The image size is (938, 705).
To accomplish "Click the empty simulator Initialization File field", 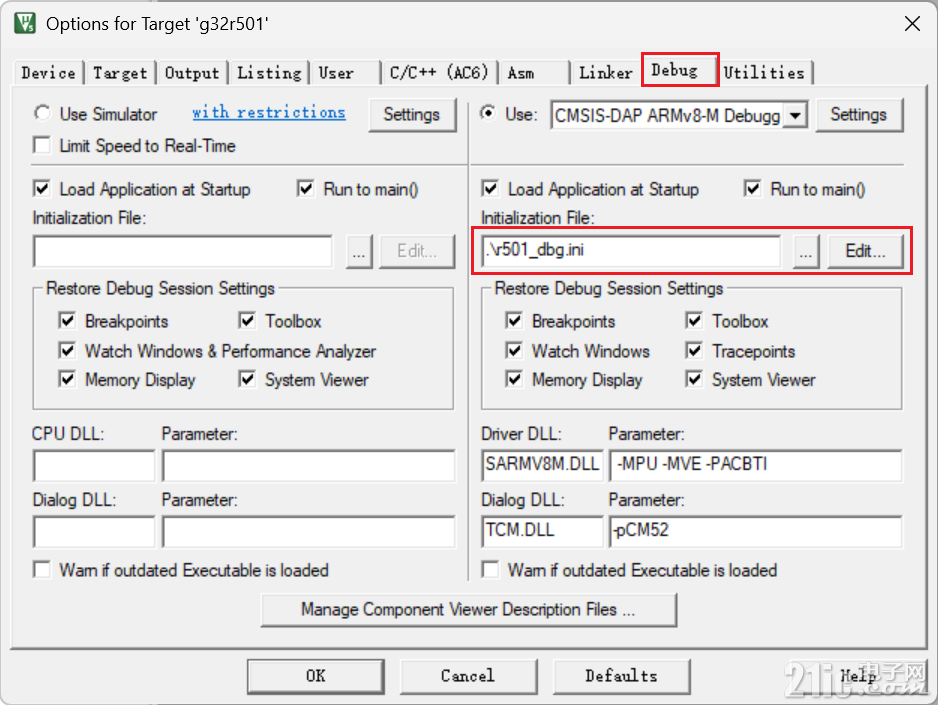I will point(183,251).
